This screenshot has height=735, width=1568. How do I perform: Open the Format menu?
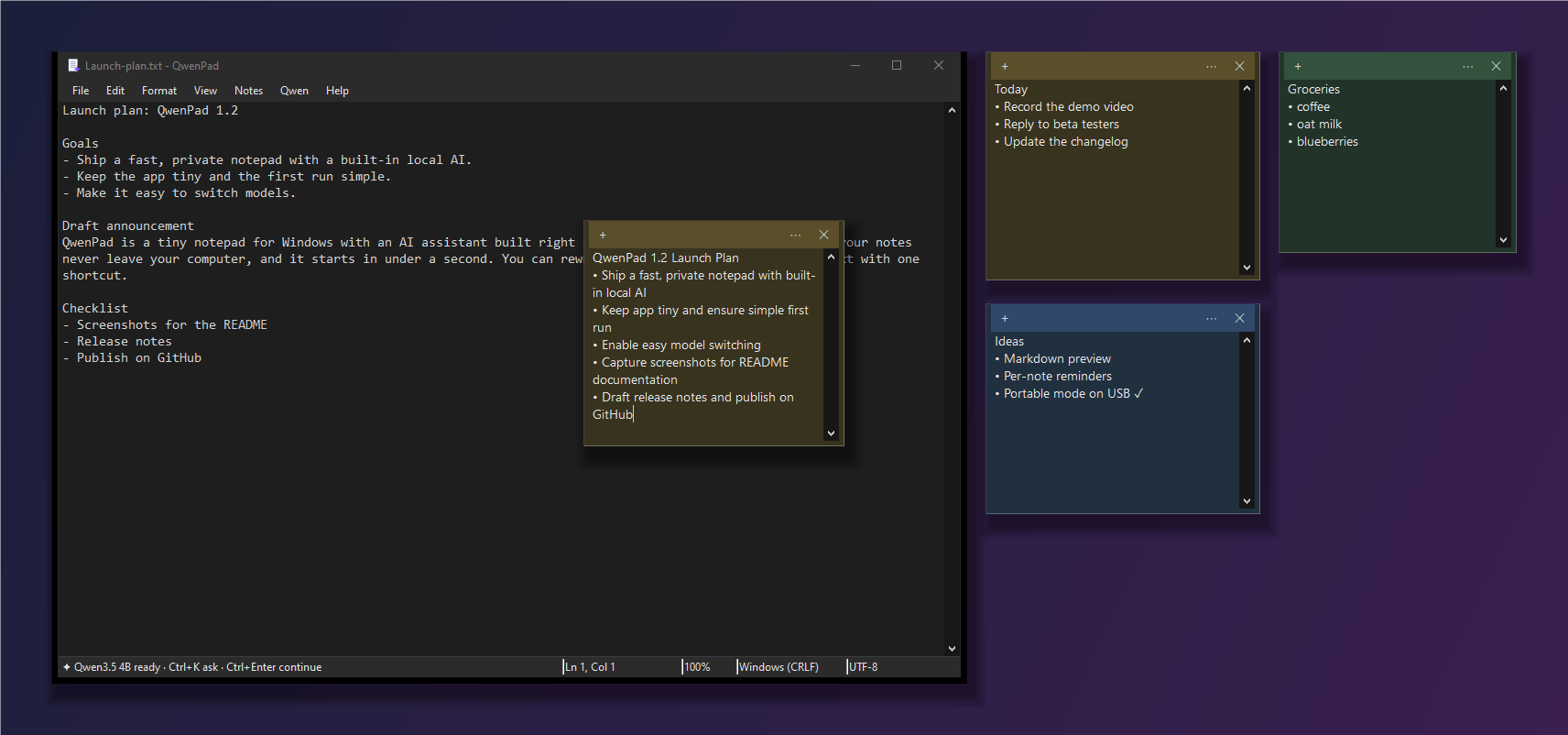(x=159, y=91)
